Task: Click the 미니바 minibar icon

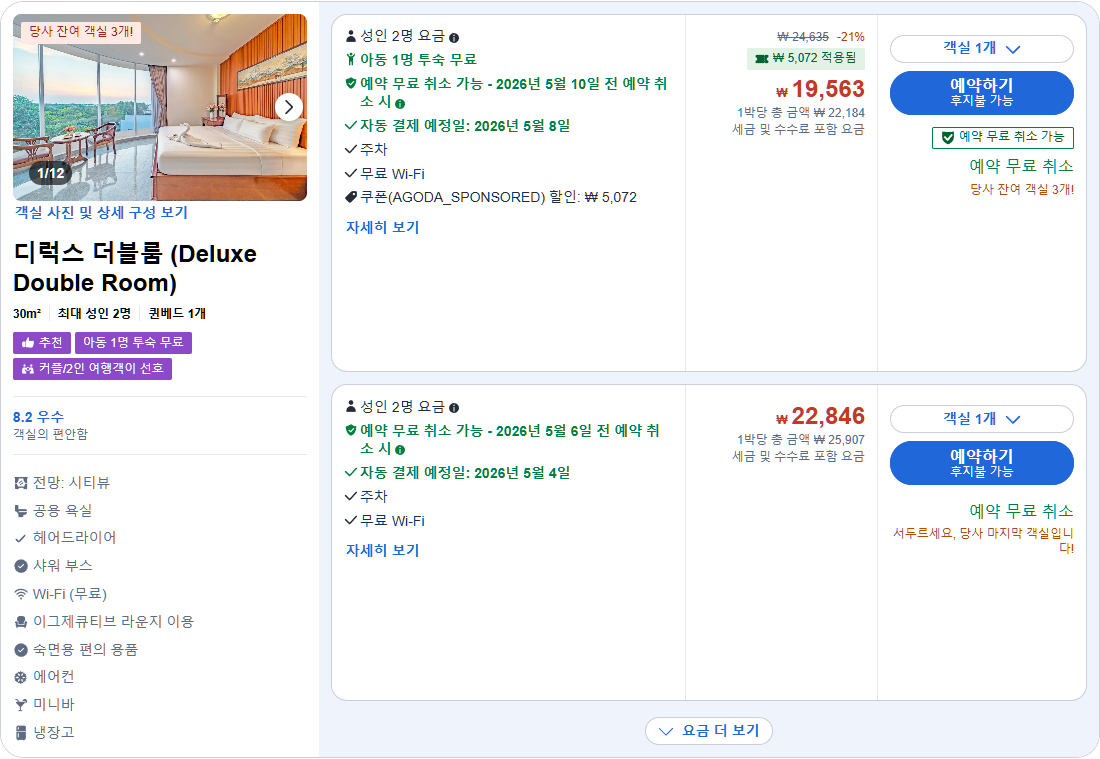Action: [x=22, y=705]
